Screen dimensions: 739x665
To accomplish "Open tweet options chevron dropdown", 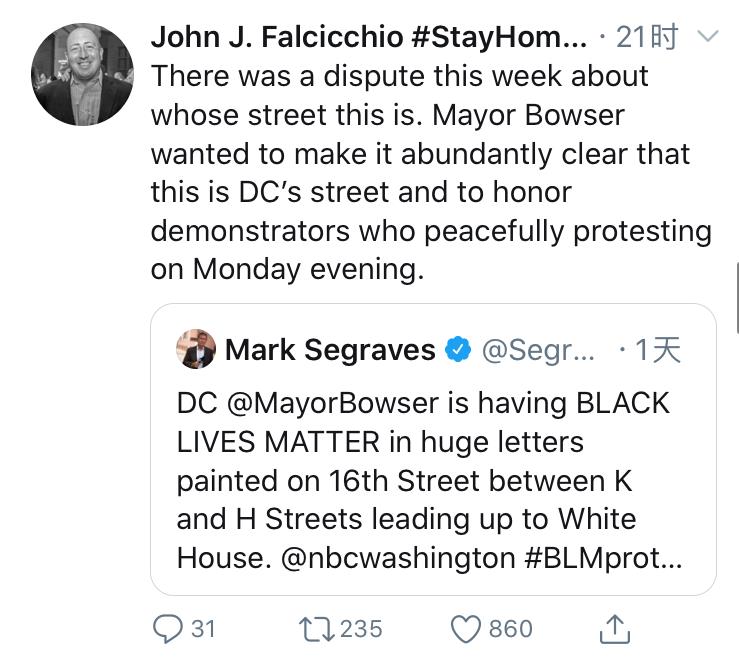I will (707, 38).
